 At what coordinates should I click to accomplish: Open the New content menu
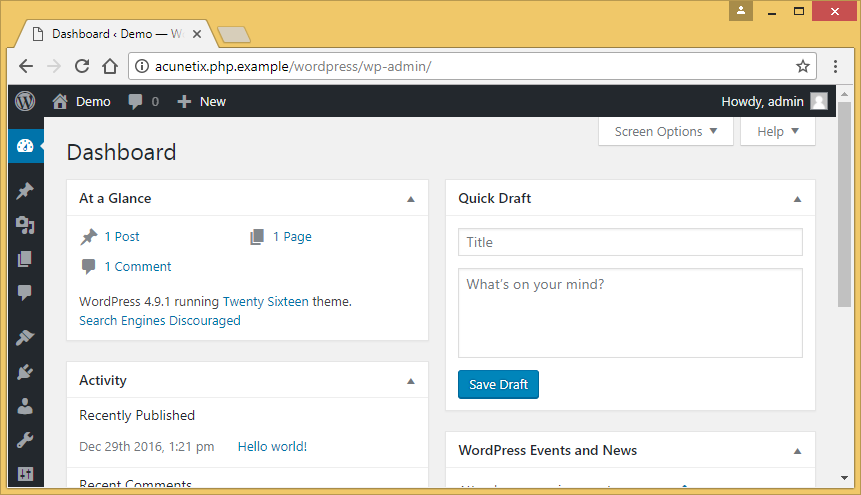click(x=202, y=102)
